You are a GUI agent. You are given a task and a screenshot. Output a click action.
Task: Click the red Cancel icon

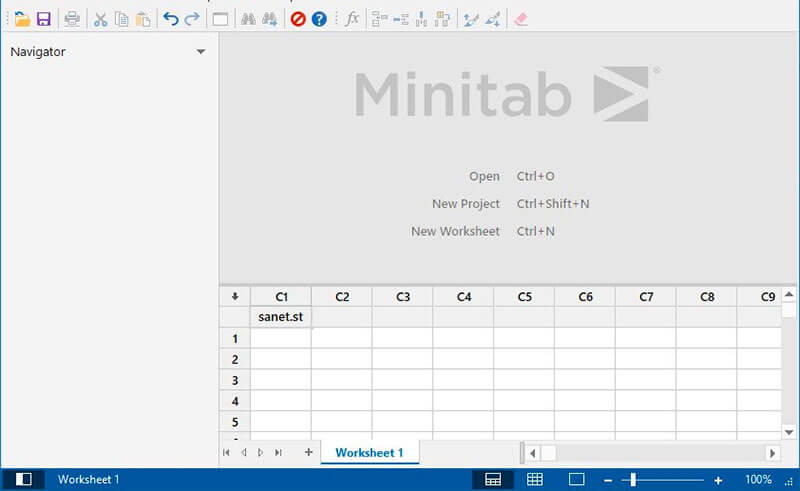(x=298, y=19)
